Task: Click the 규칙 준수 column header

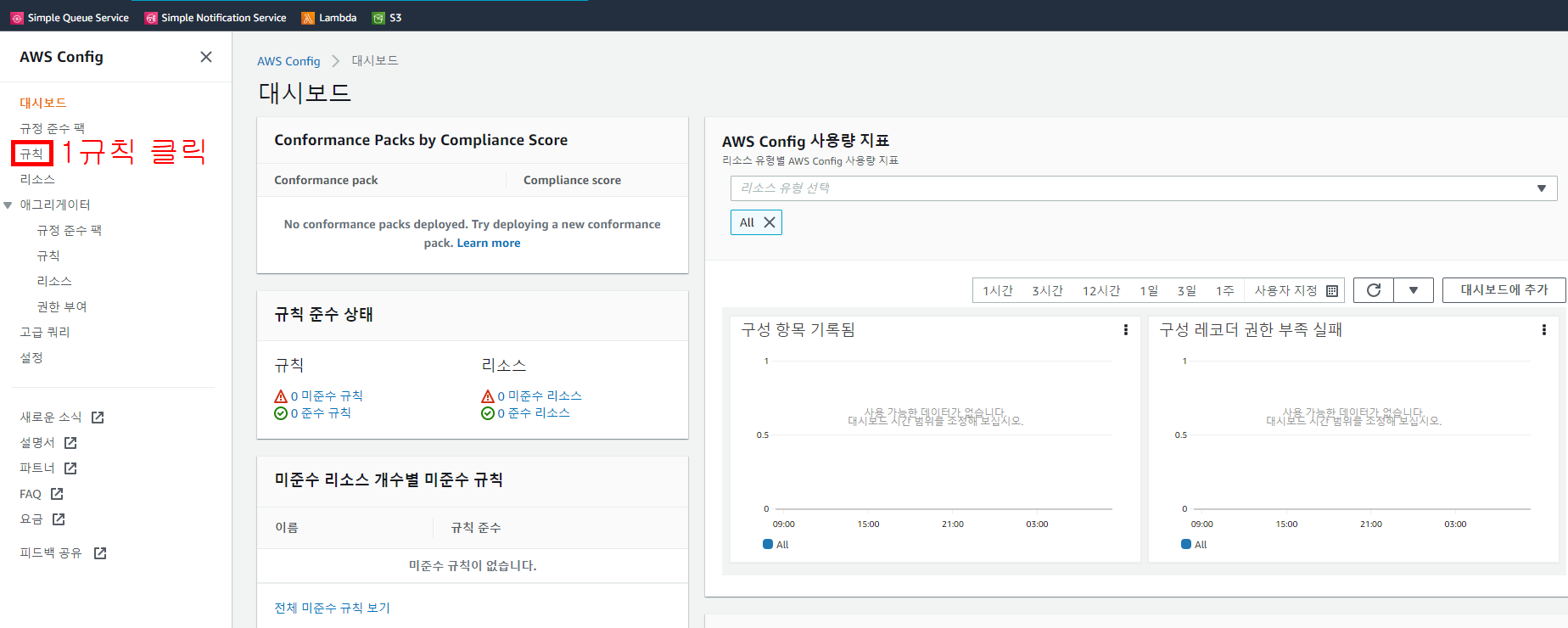Action: tap(476, 528)
